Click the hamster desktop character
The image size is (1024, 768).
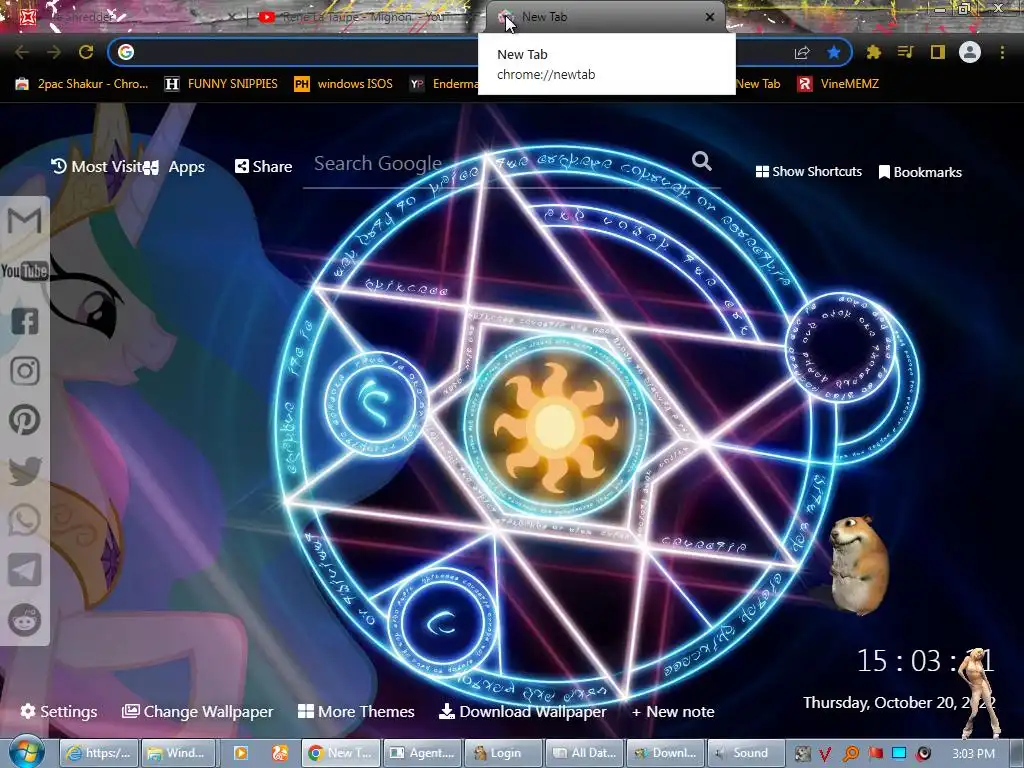857,566
